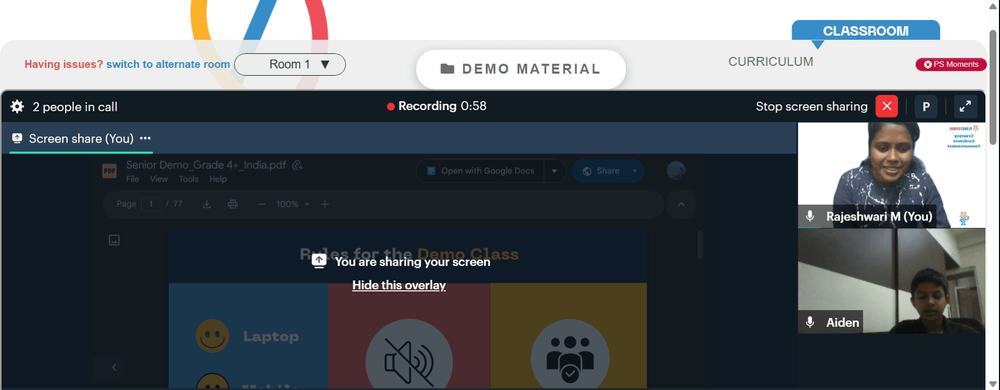Viewport: 1000px width, 390px height.
Task: Click the red PDF file icon
Action: click(x=110, y=171)
